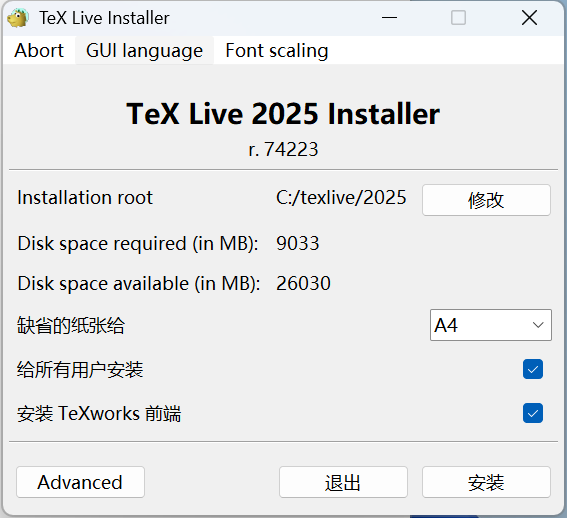Viewport: 567px width, 518px height.
Task: Uncheck the 给所有用户安装 checkbox
Action: coord(533,369)
